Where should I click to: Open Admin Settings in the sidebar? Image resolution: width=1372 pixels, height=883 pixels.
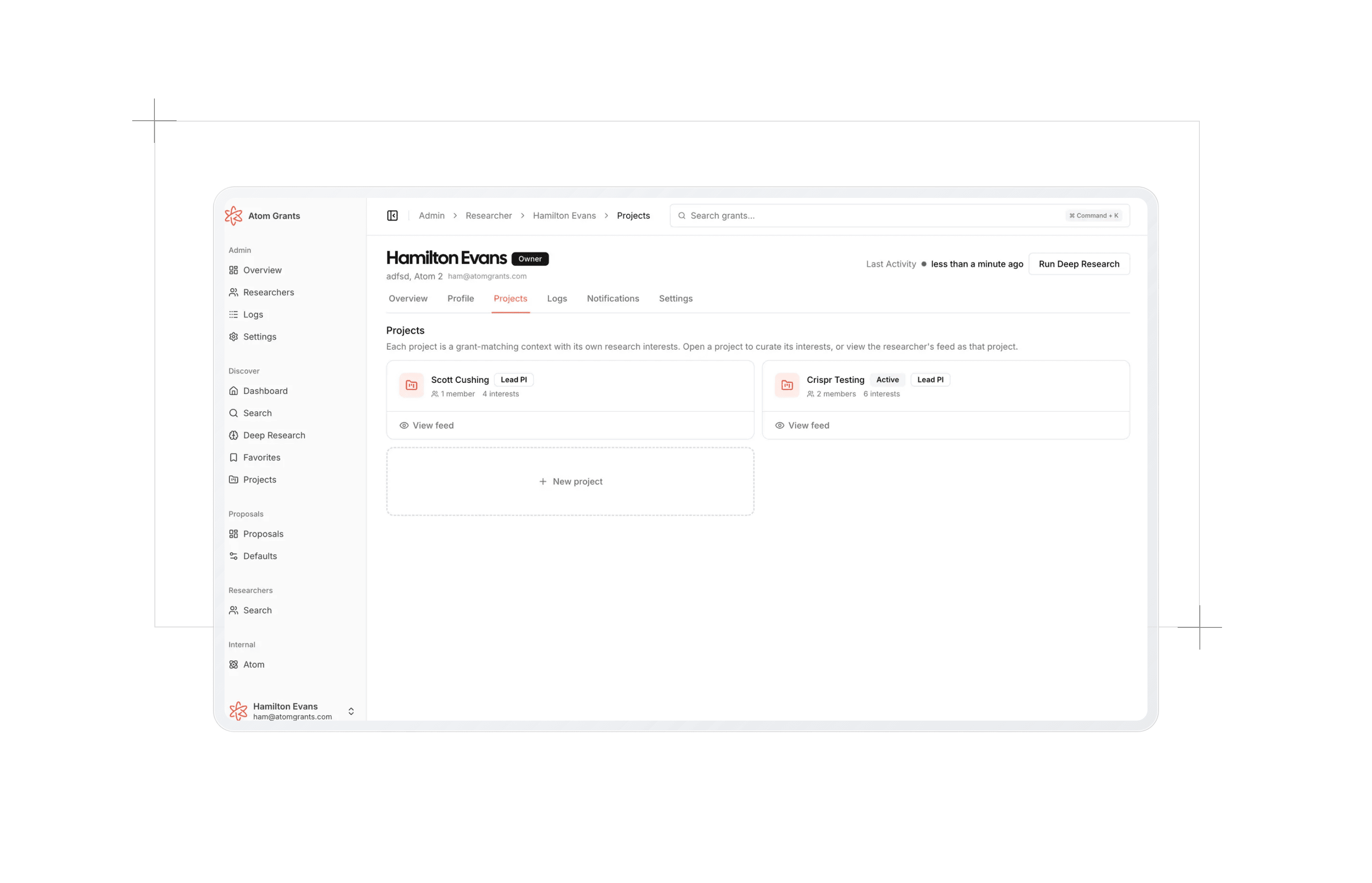pos(253,337)
